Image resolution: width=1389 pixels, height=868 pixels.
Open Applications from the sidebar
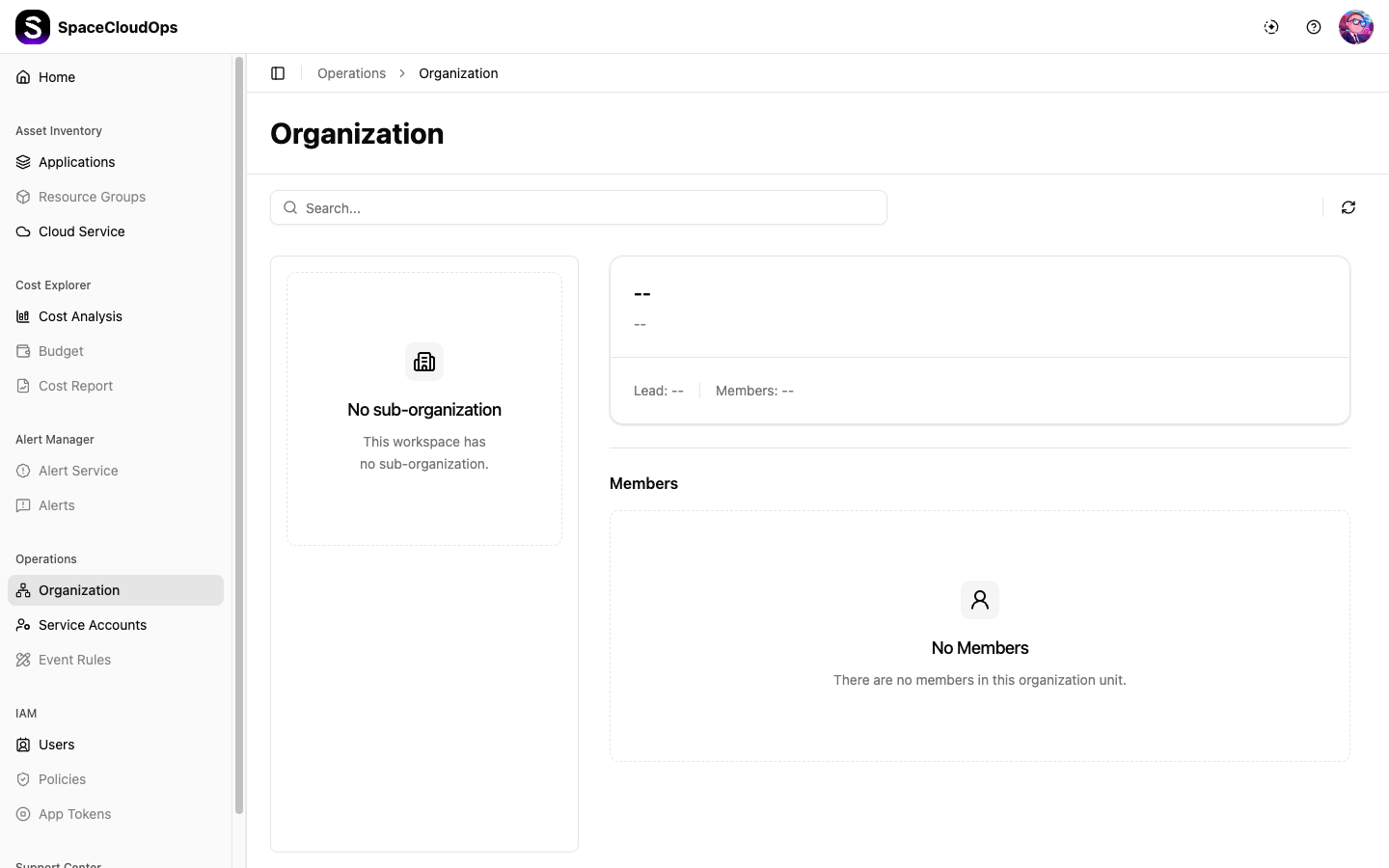[76, 162]
